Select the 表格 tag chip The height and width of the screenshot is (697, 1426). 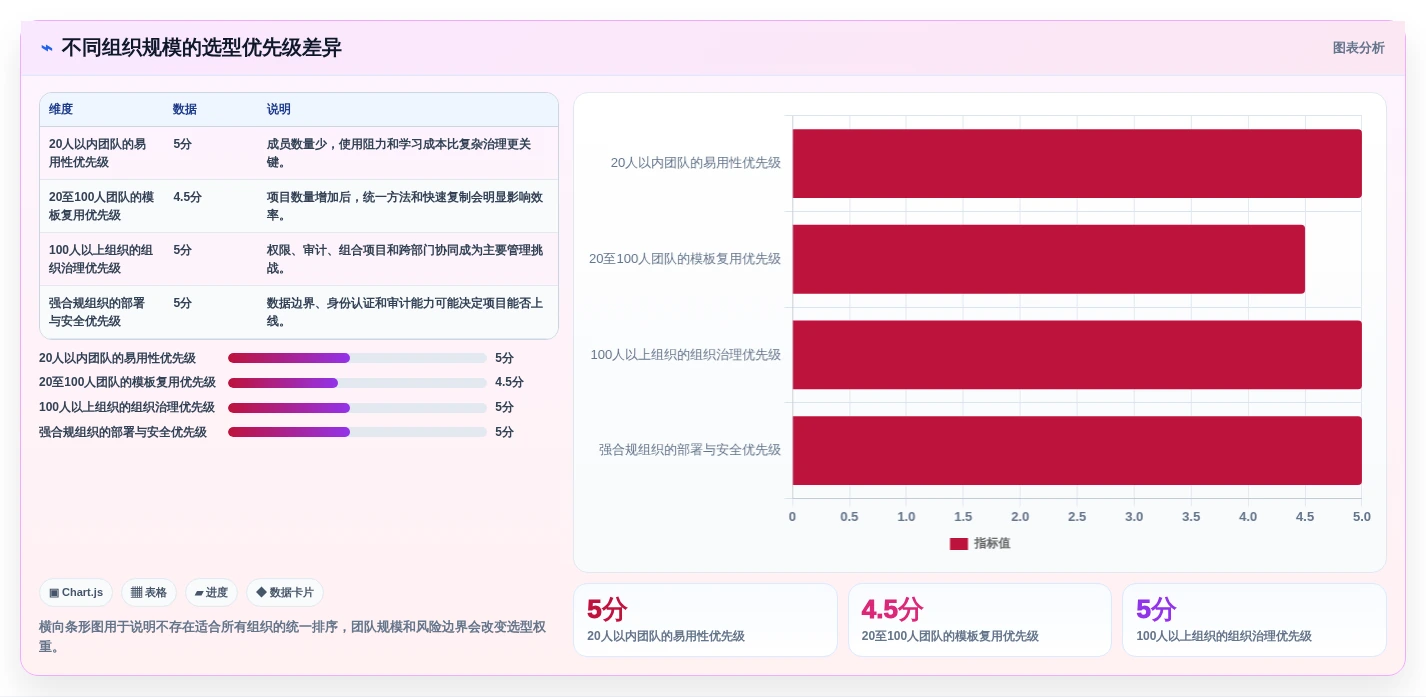tap(149, 592)
